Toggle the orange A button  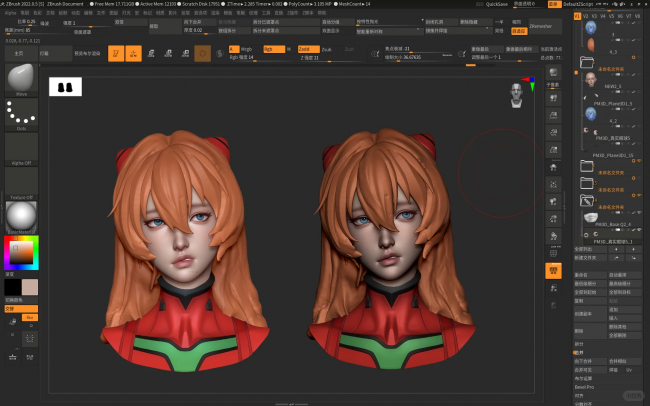[234, 49]
